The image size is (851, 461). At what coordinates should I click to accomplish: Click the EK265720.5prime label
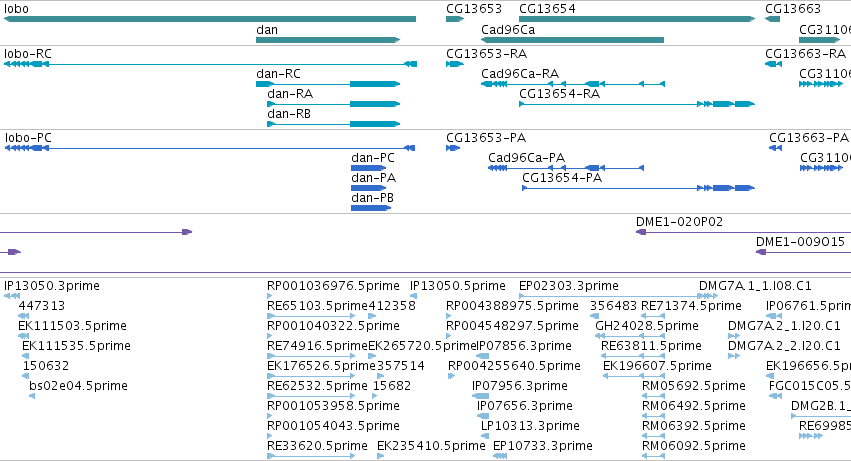click(422, 346)
